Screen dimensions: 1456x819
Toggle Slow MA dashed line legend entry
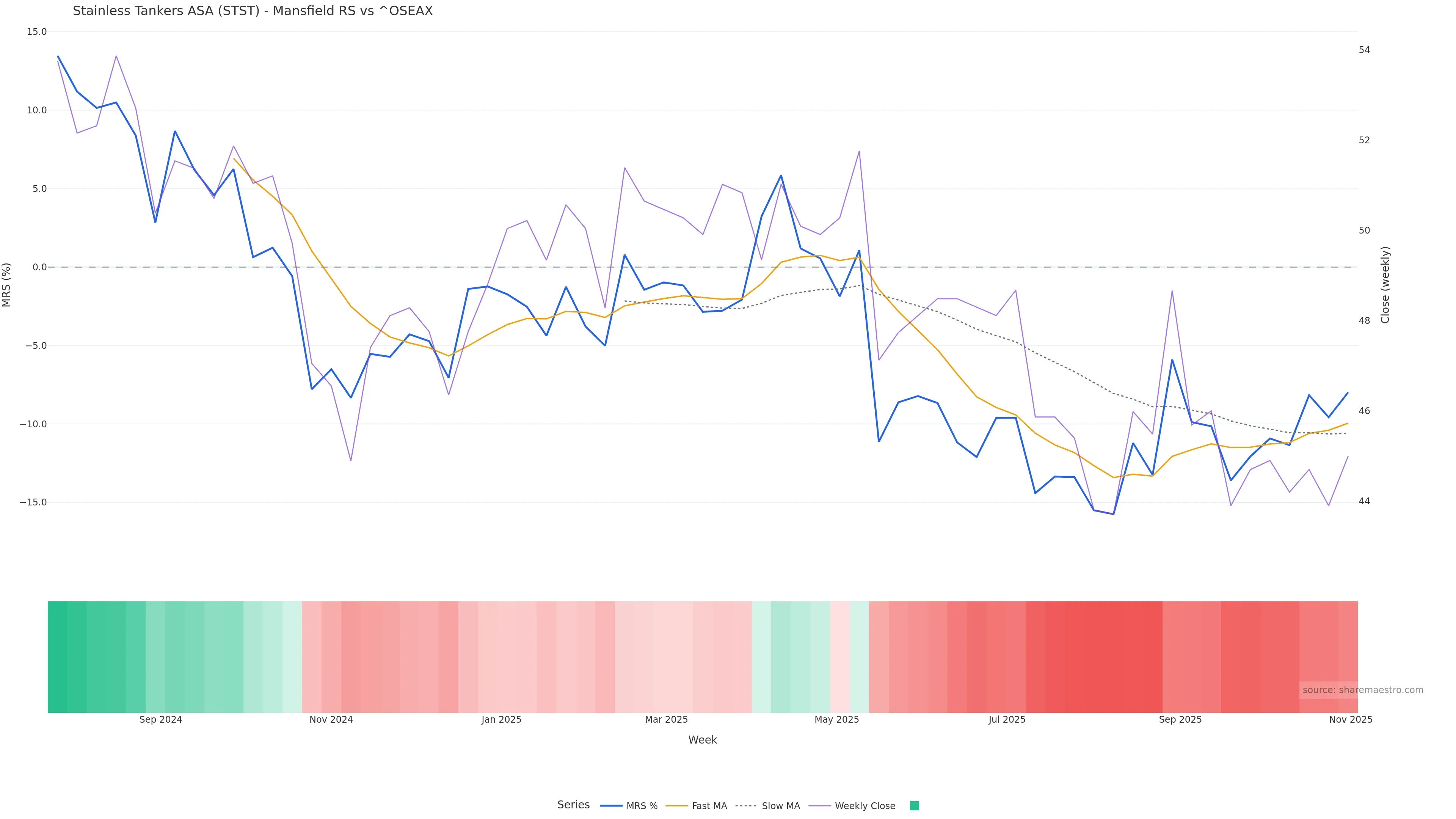(x=767, y=806)
